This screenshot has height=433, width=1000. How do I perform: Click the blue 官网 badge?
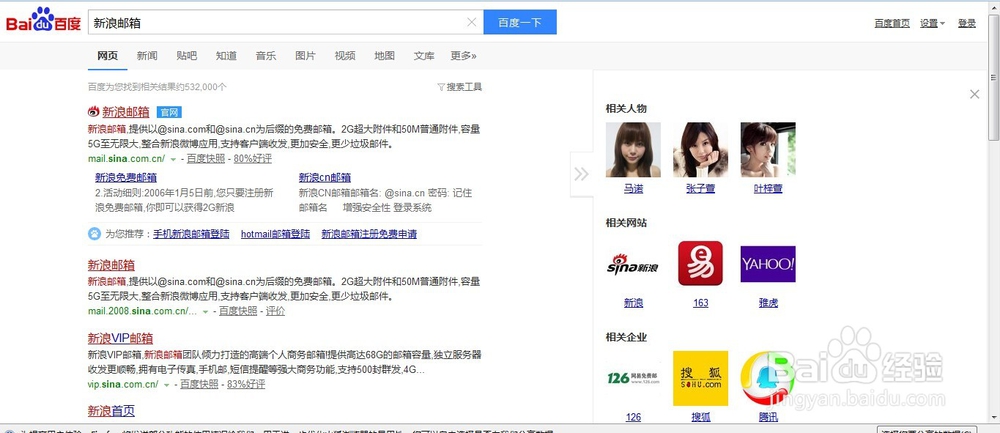click(x=170, y=112)
